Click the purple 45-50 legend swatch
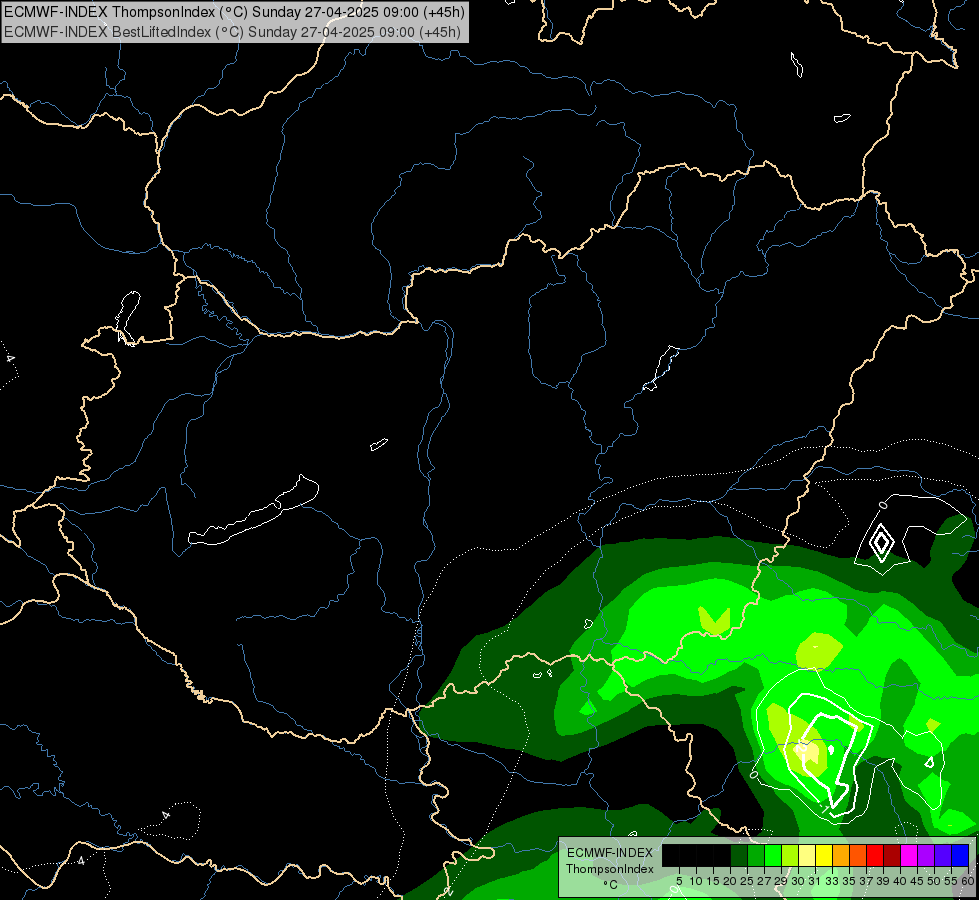979x900 pixels. (x=926, y=856)
